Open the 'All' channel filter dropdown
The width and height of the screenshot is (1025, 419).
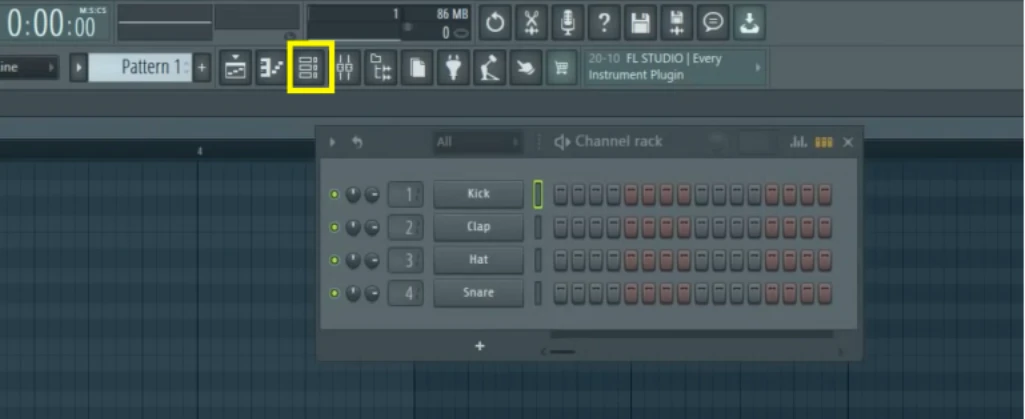point(477,142)
